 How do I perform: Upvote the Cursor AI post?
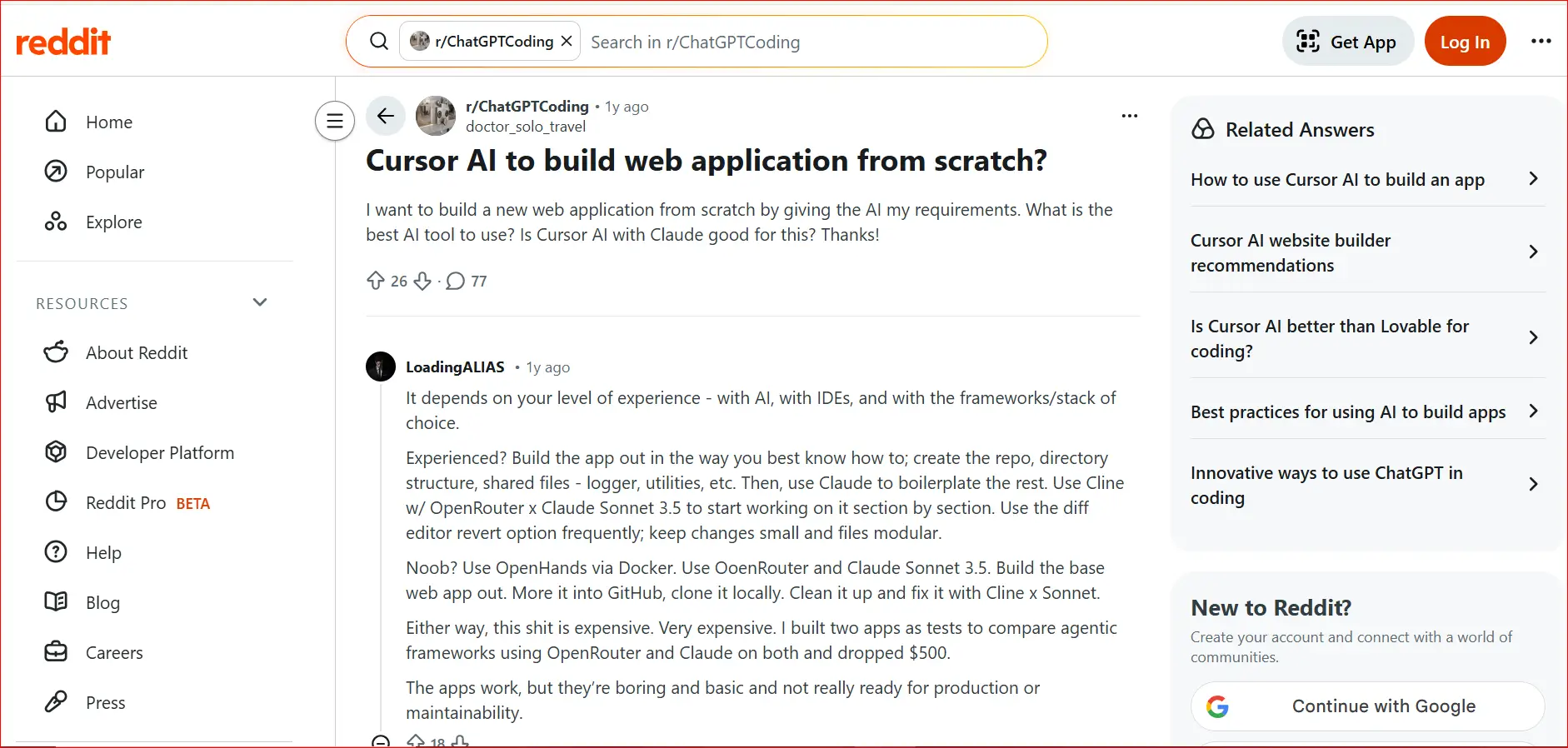click(375, 281)
